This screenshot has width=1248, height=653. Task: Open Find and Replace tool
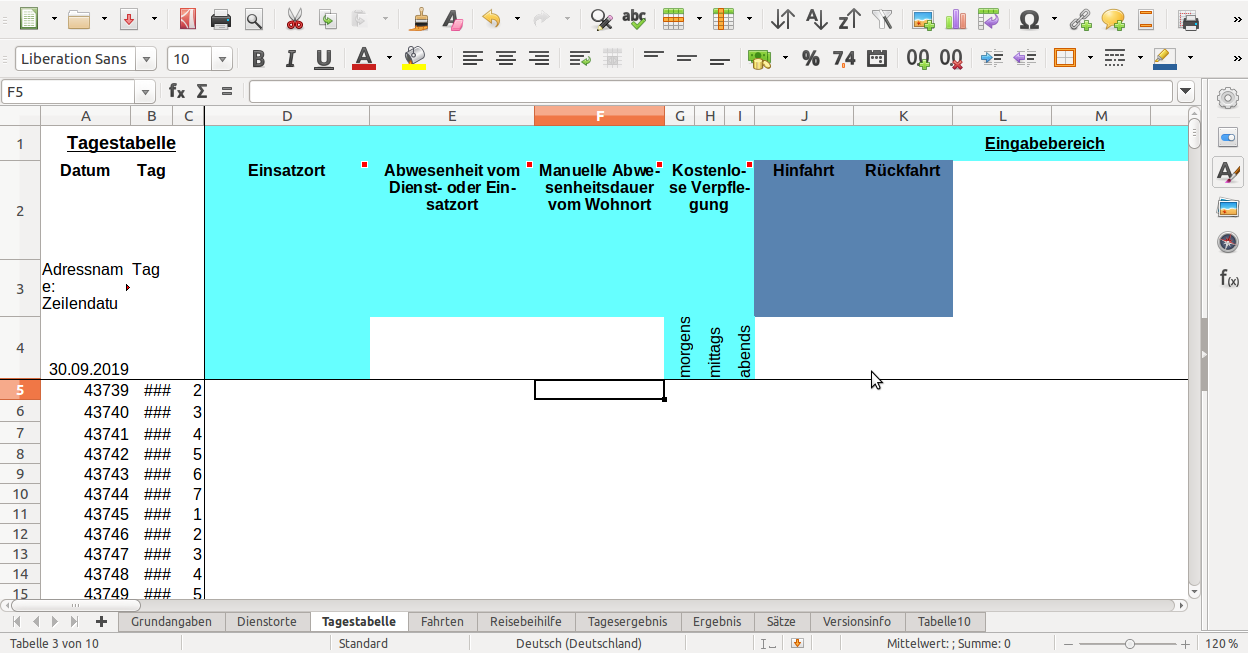pyautogui.click(x=601, y=19)
